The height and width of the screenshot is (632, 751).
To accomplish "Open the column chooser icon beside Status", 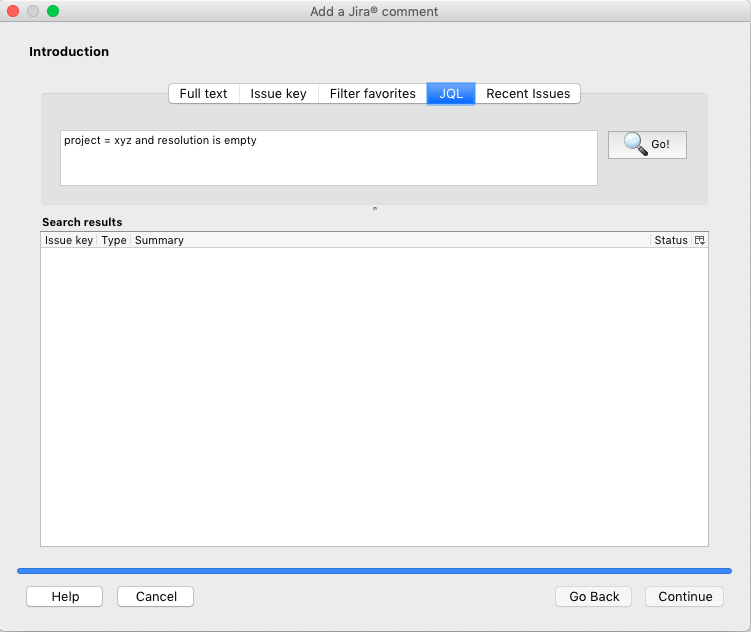I will 700,240.
